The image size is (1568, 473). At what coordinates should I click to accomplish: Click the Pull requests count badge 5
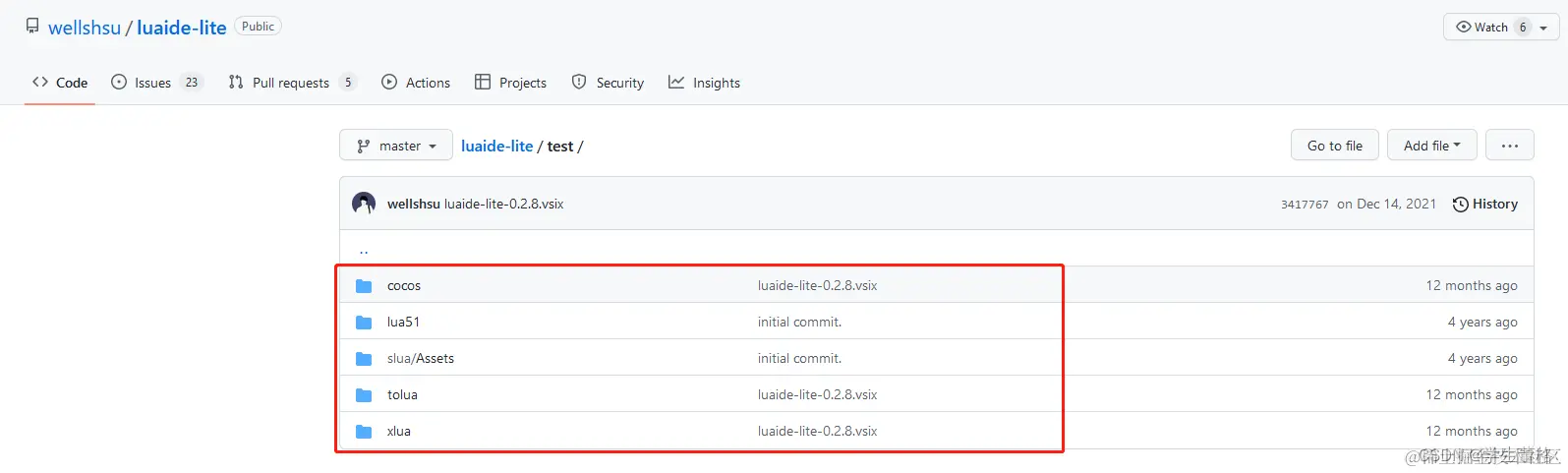coord(348,83)
